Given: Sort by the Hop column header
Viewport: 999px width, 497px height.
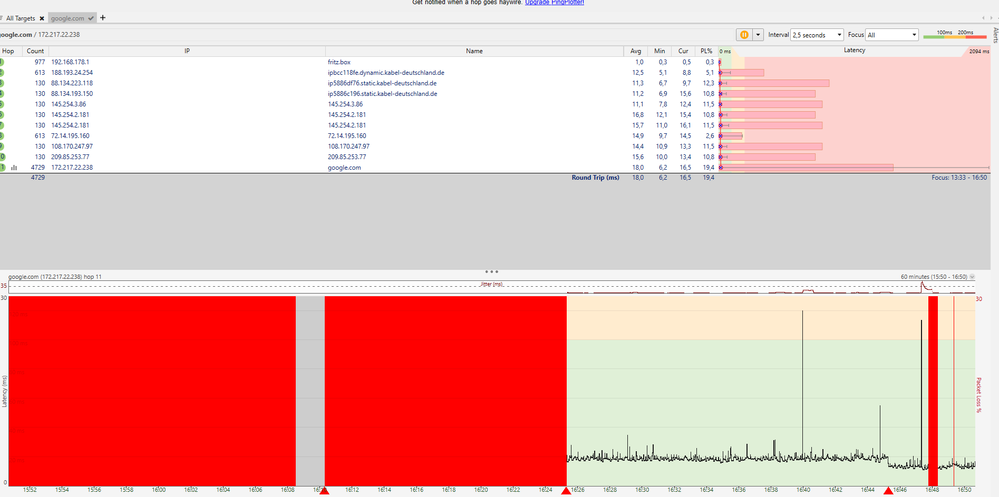Looking at the screenshot, I should click(8, 51).
